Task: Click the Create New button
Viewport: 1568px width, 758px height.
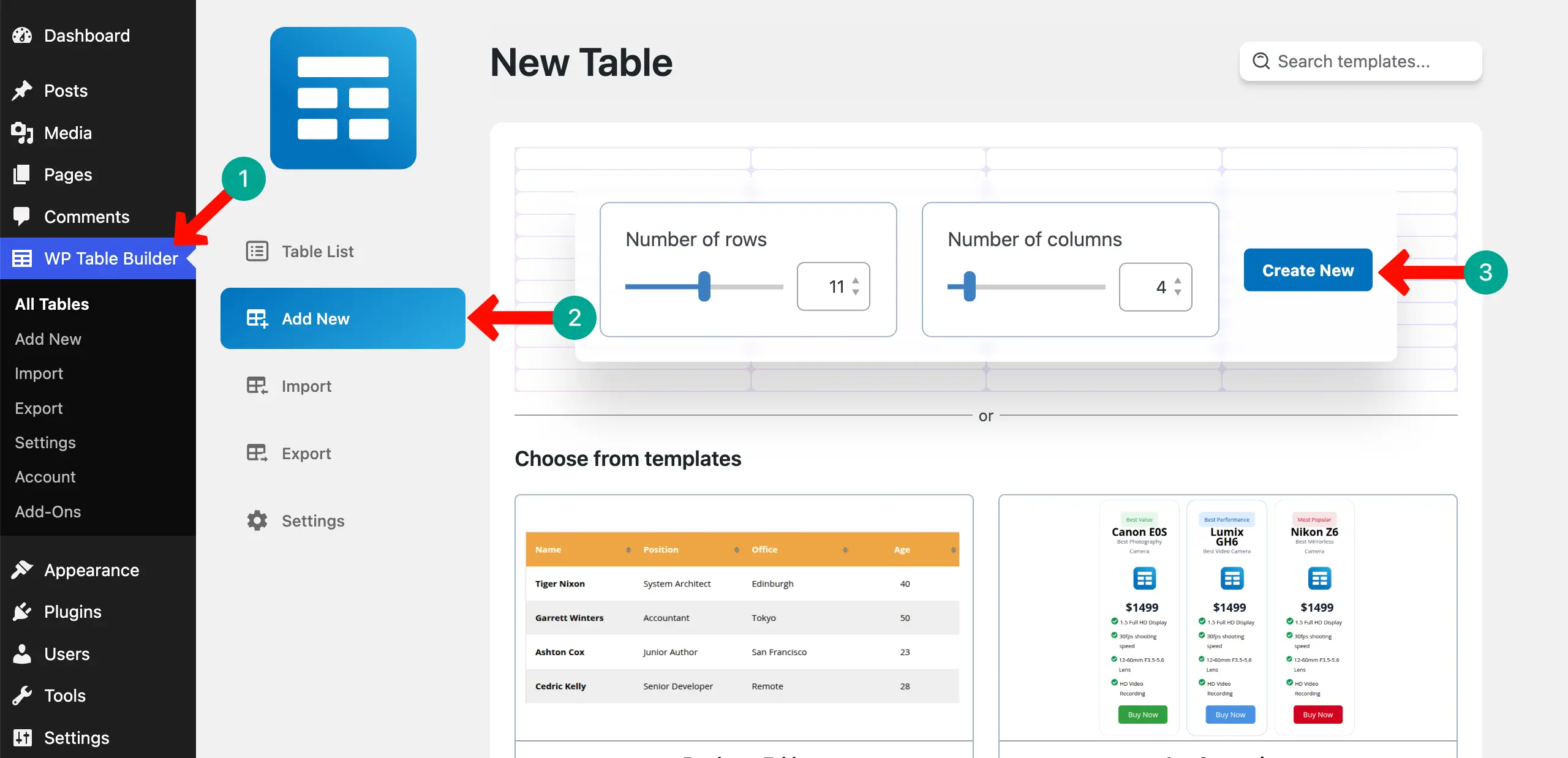Action: [1308, 269]
